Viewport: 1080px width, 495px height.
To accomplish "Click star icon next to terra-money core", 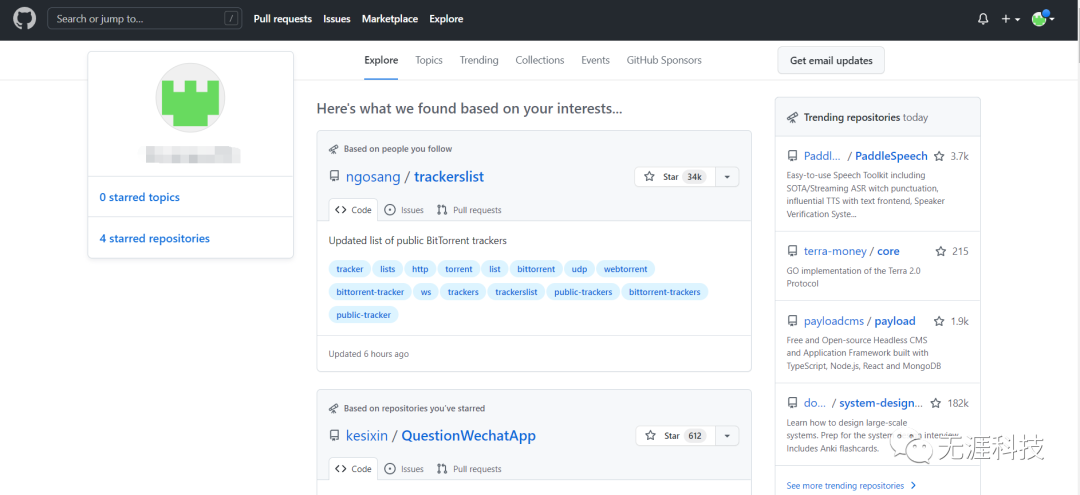I will tap(941, 251).
